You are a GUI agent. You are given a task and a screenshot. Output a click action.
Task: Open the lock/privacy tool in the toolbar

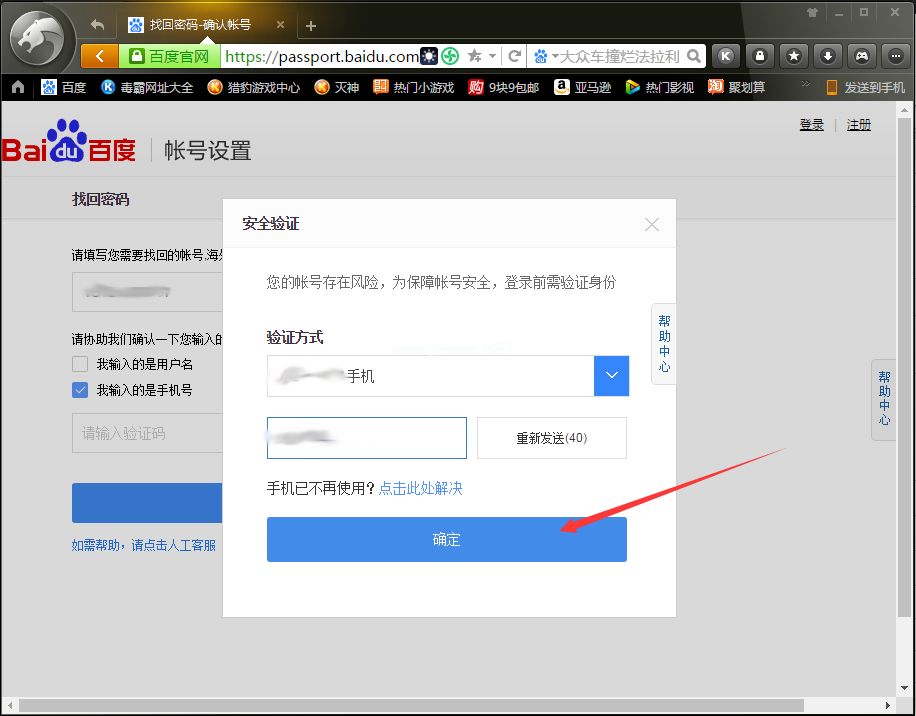[x=760, y=56]
